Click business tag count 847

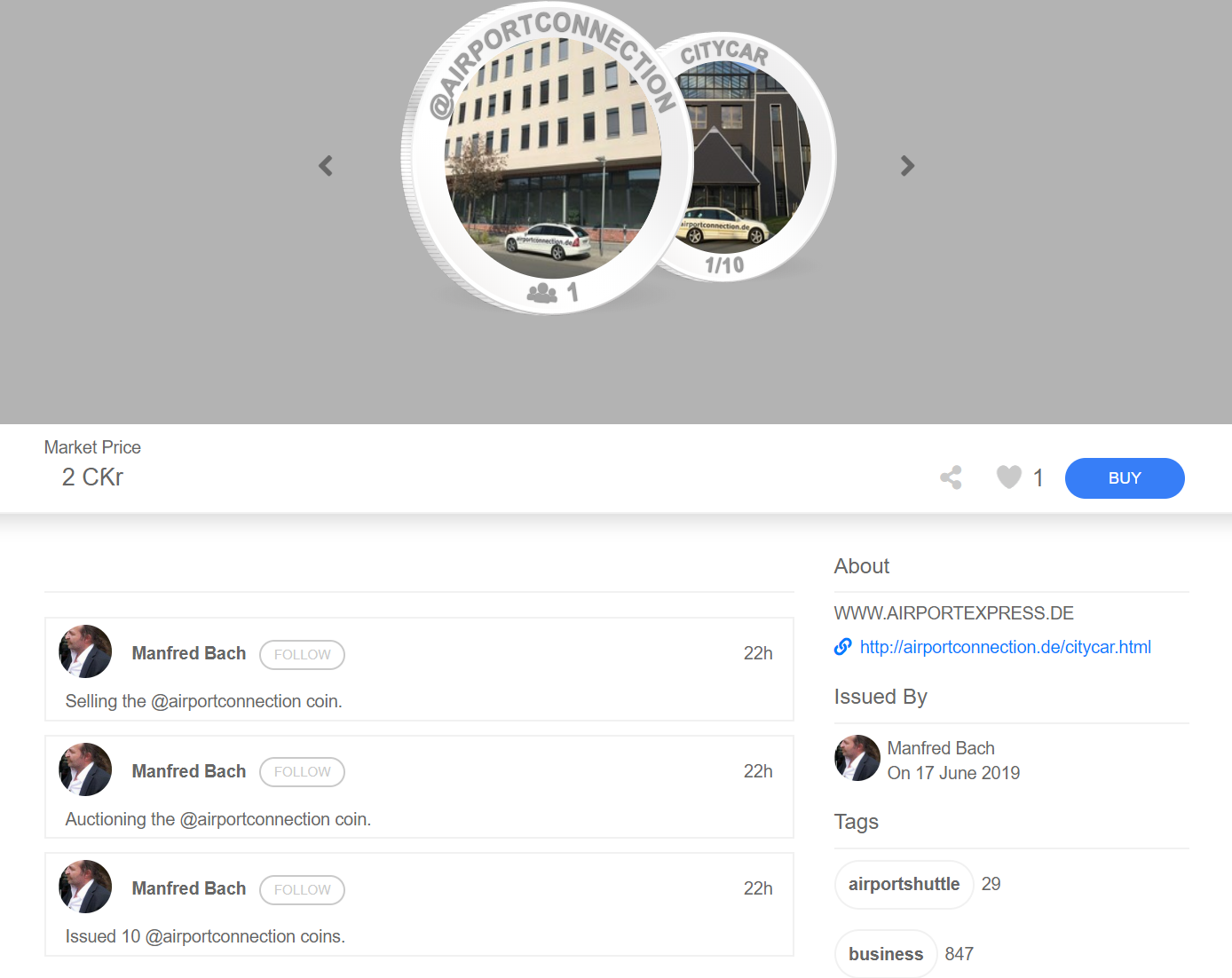960,954
